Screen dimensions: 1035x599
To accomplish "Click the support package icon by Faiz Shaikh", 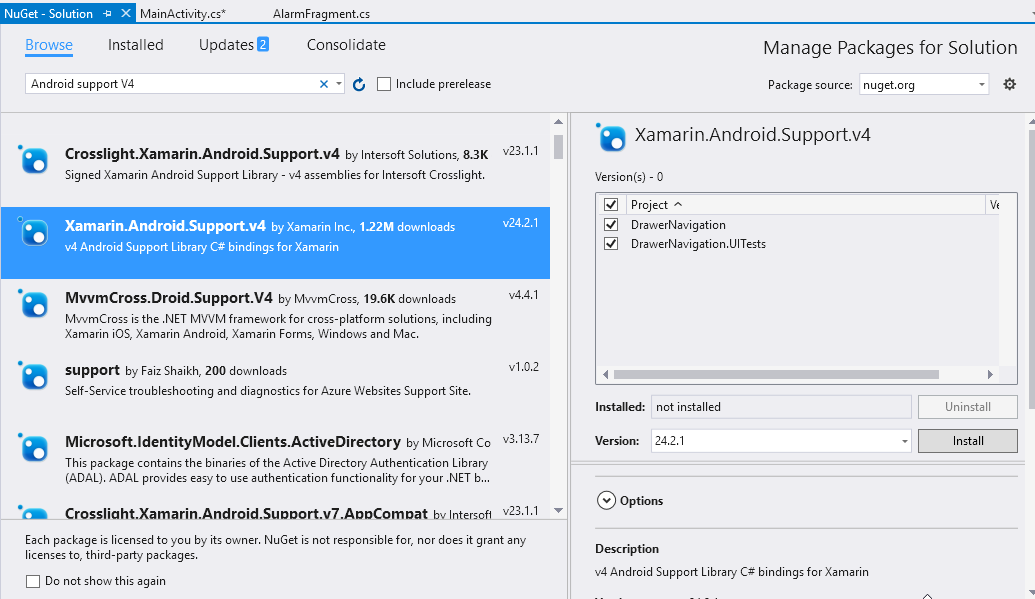I will (x=33, y=375).
